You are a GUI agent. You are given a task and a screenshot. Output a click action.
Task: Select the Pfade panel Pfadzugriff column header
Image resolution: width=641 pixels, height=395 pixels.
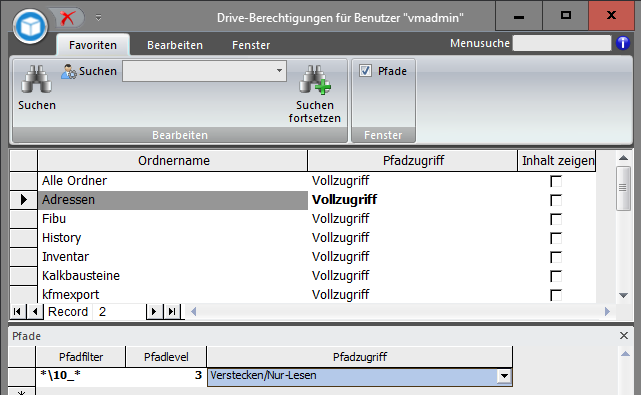click(360, 357)
